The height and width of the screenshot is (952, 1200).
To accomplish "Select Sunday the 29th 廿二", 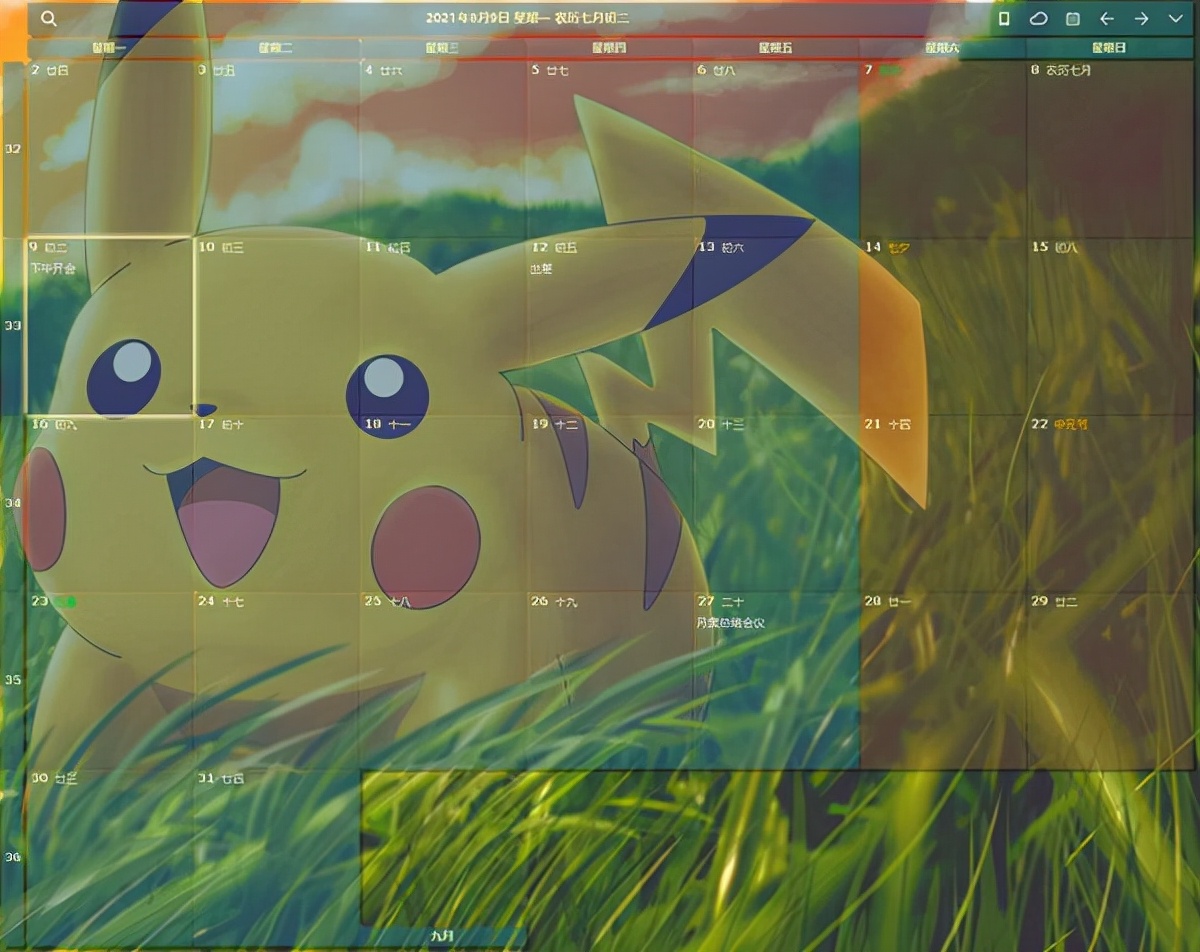I will coord(1110,680).
